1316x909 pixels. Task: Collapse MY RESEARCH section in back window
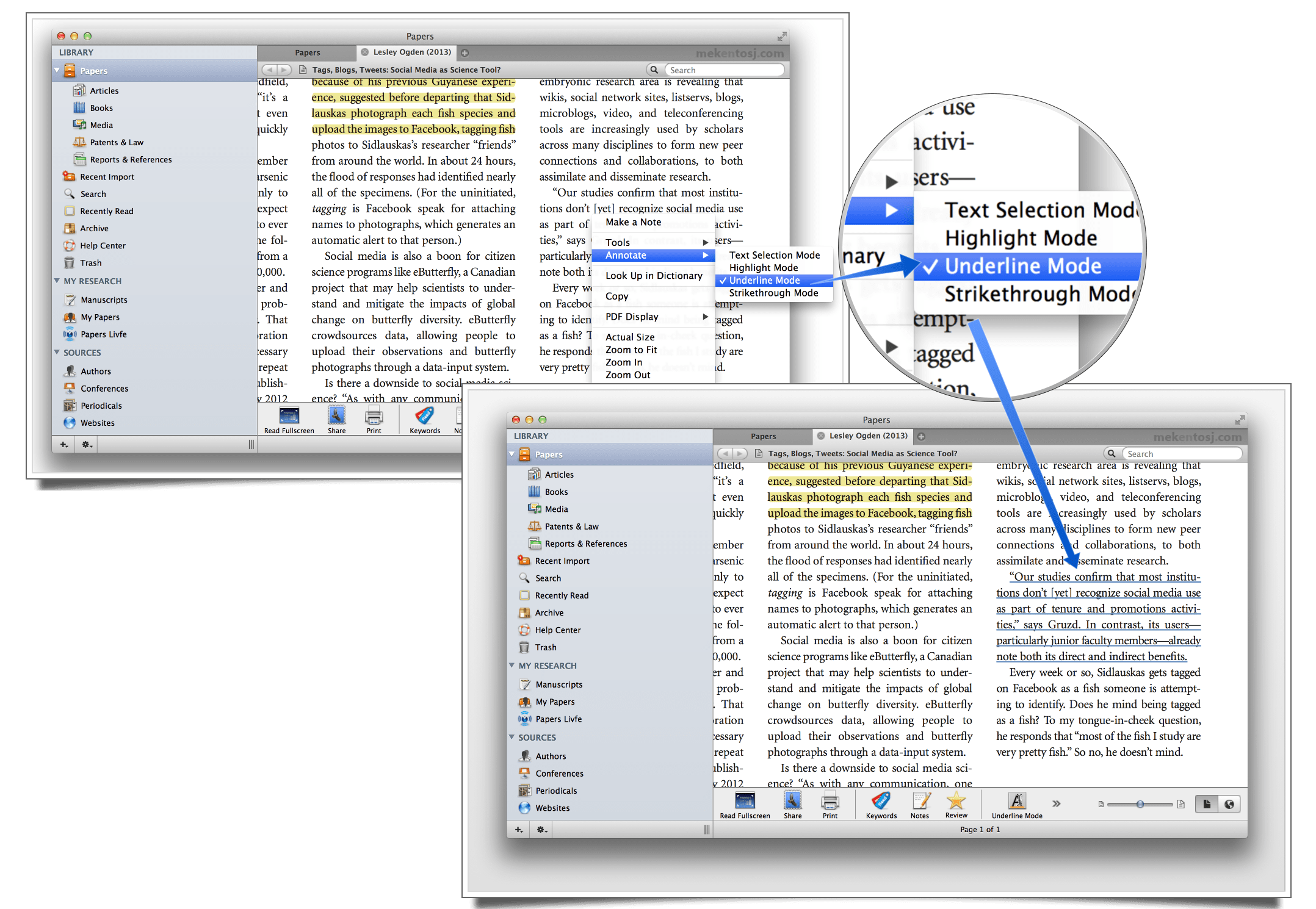57,281
